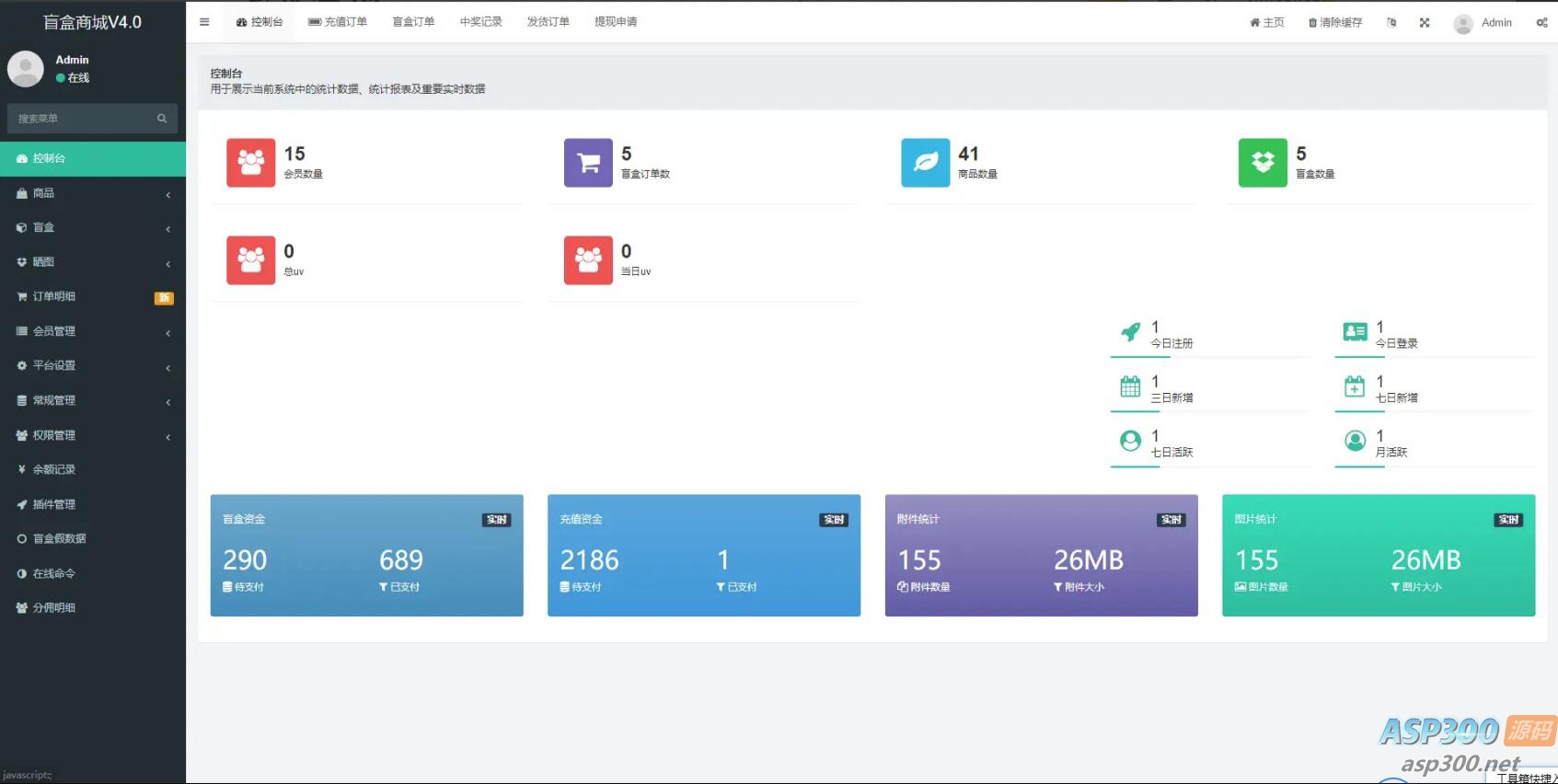
Task: Click the blue leaf 商品数量 icon
Action: (925, 163)
